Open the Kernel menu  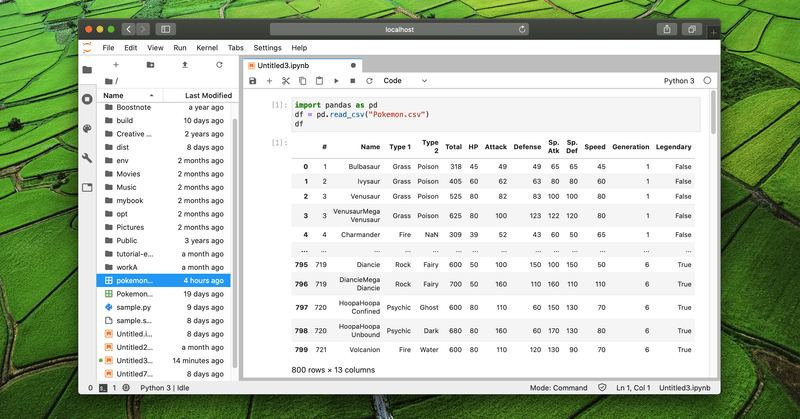pos(207,47)
